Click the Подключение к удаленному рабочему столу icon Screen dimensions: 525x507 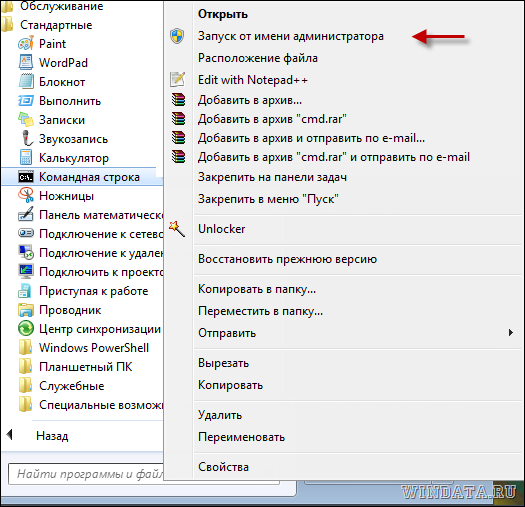[26, 252]
